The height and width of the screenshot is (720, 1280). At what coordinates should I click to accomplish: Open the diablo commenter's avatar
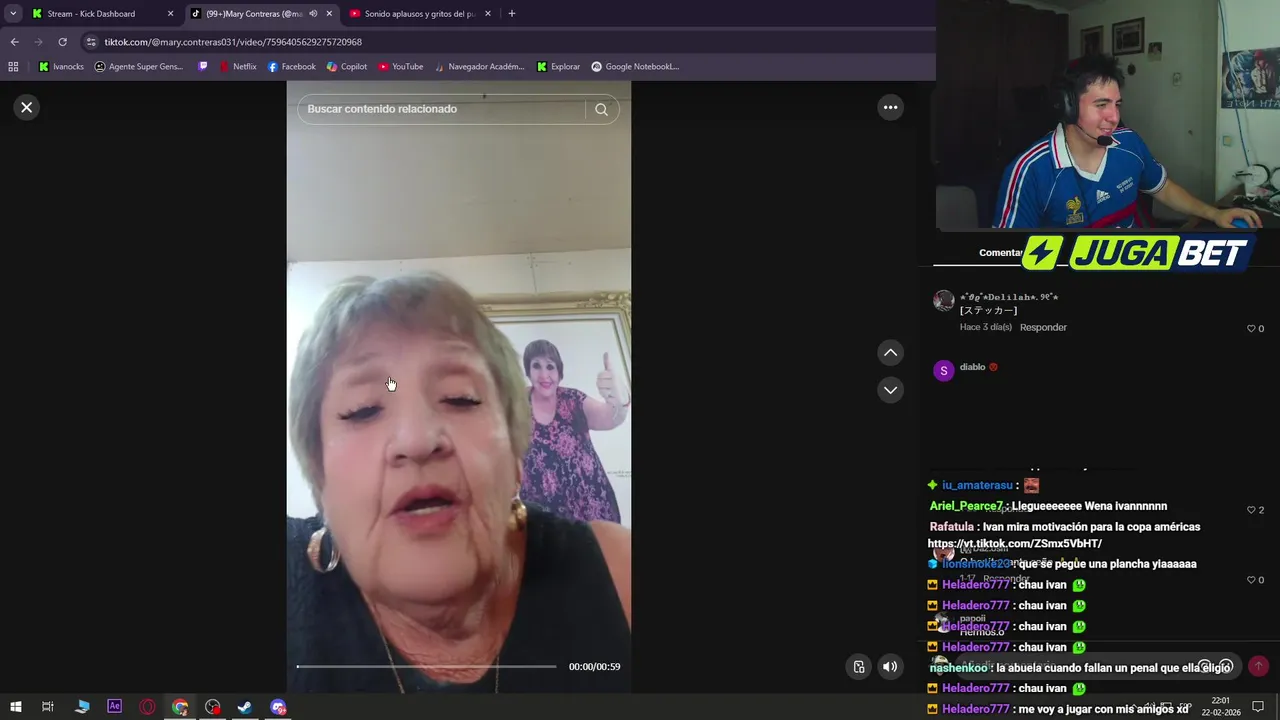coord(943,371)
